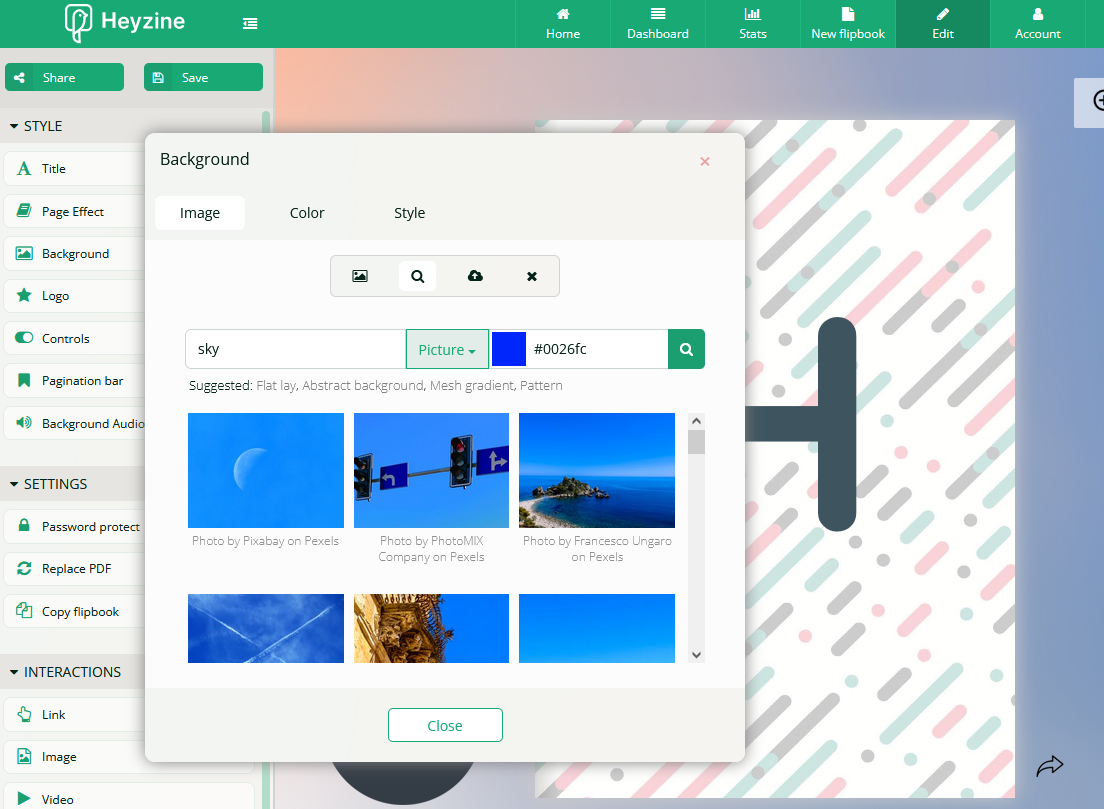This screenshot has height=809, width=1104.
Task: Click the Mesh gradient suggestion
Action: coord(472,386)
